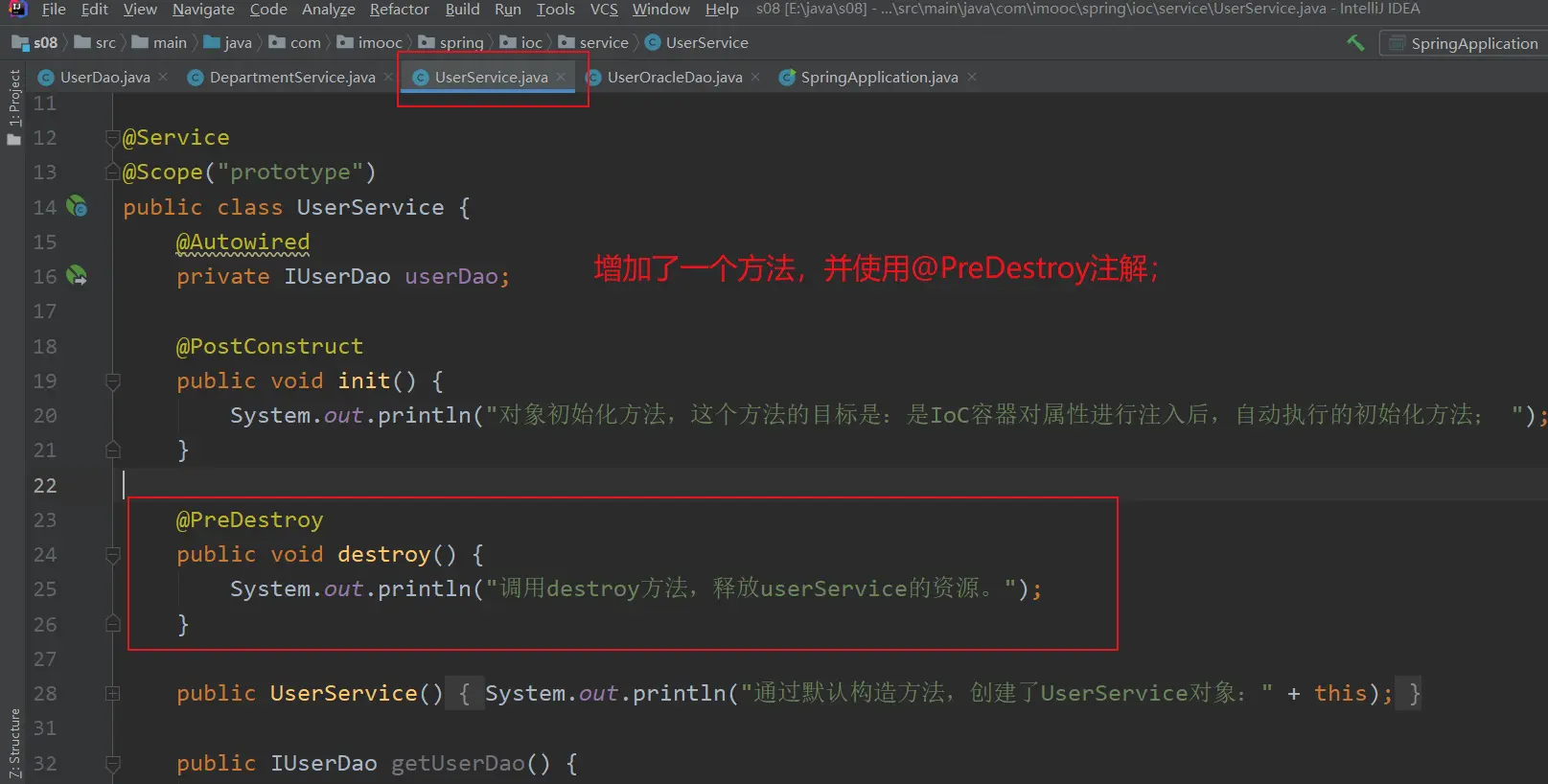
Task: Click the Build project hammer icon
Action: coord(1355,43)
